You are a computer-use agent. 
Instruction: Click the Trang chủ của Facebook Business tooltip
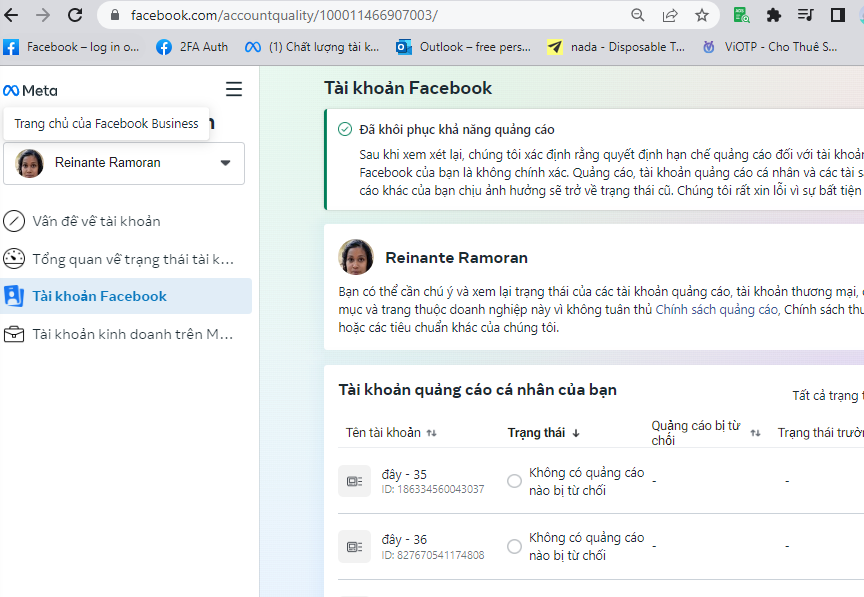point(106,123)
